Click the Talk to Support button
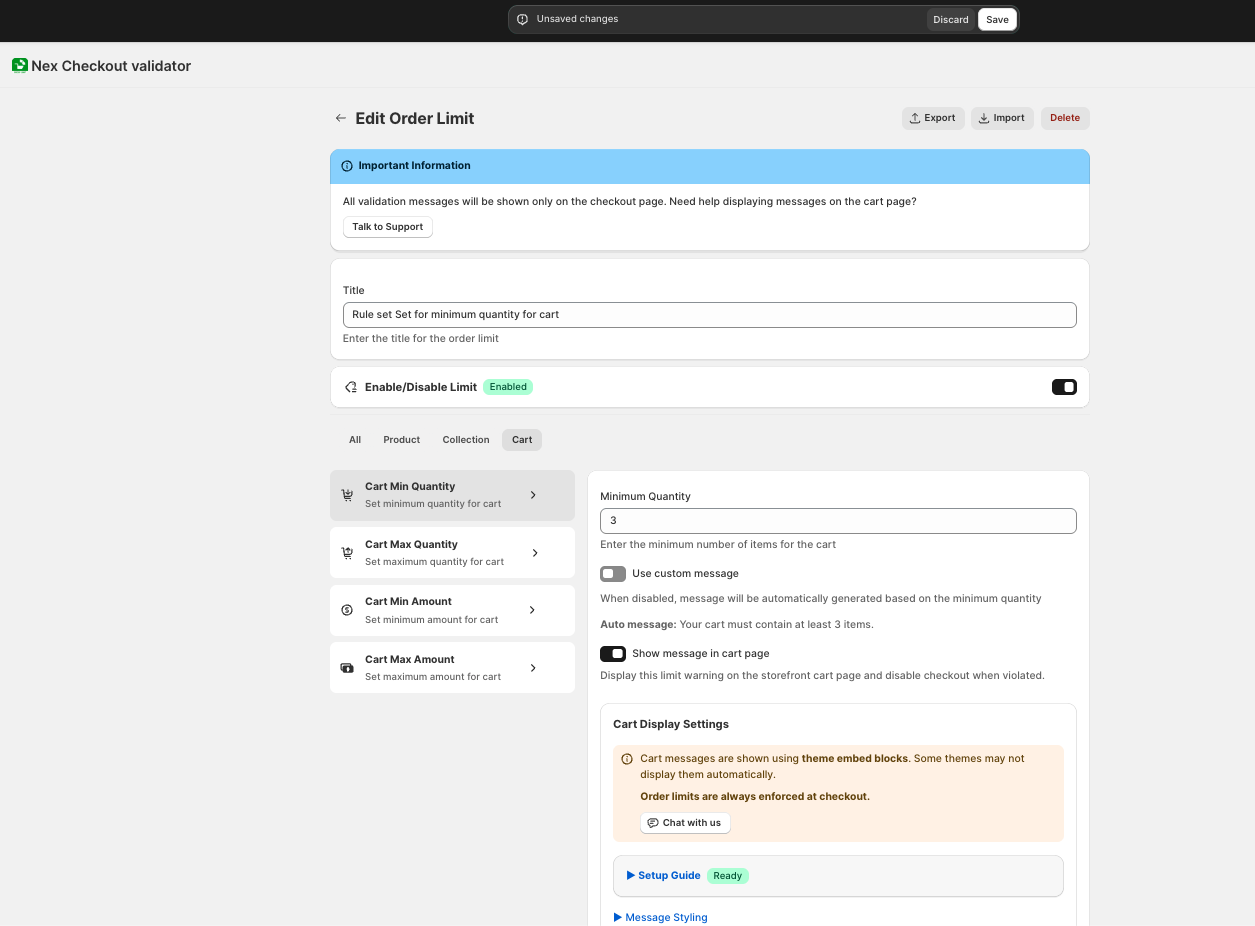1255x926 pixels. (387, 227)
